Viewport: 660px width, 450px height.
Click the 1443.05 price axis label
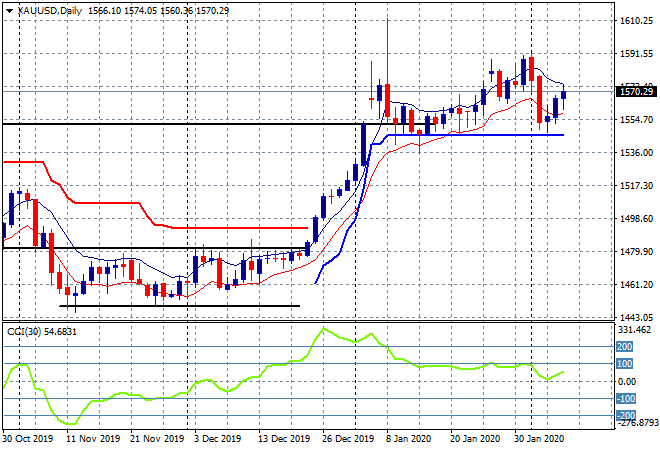(636, 317)
